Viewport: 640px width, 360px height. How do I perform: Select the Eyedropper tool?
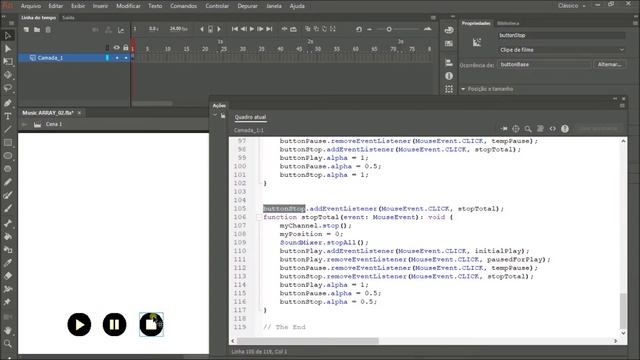click(x=7, y=263)
